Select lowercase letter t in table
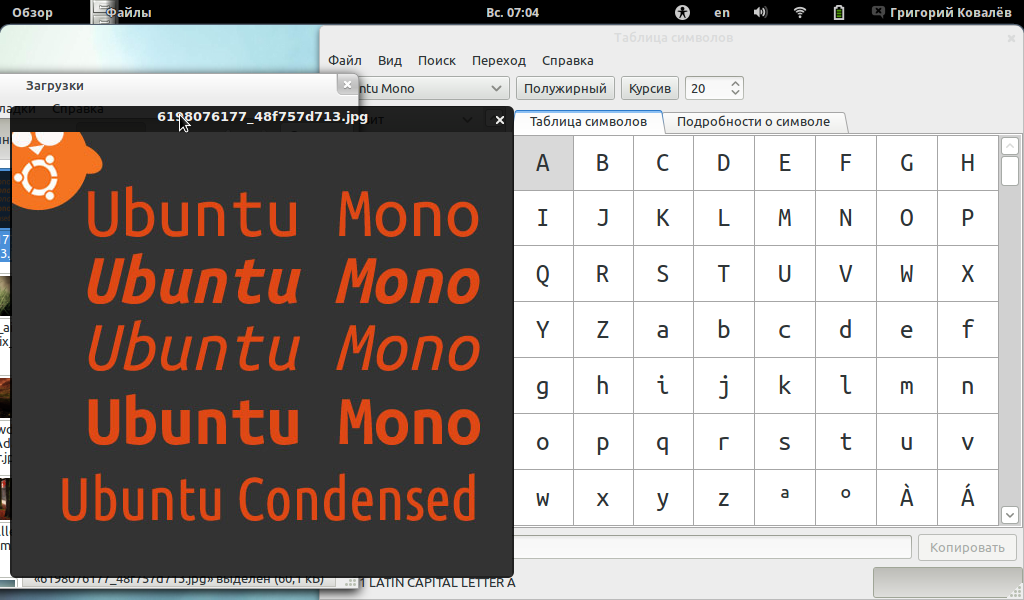The image size is (1024, 600). (845, 442)
